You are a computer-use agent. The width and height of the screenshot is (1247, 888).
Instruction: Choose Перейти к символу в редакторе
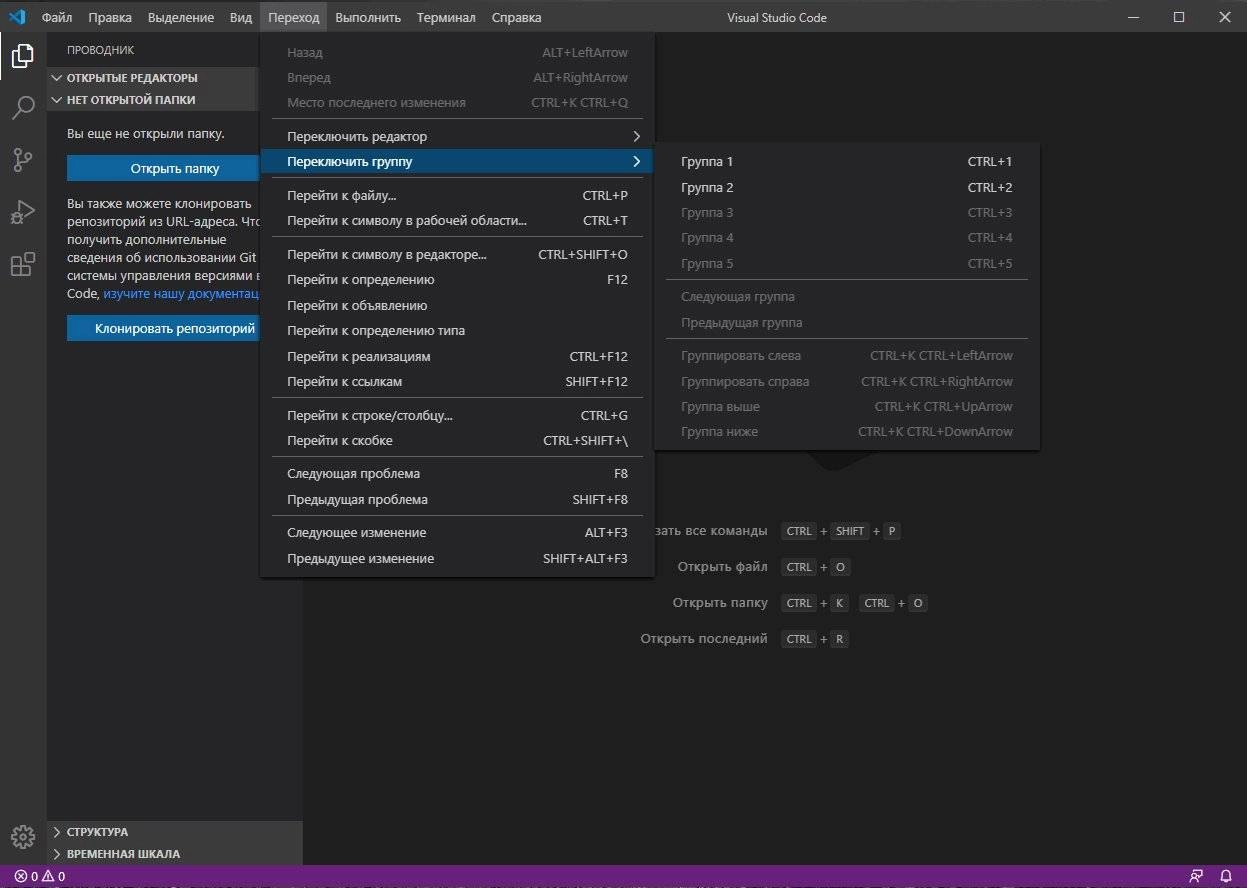[457, 255]
